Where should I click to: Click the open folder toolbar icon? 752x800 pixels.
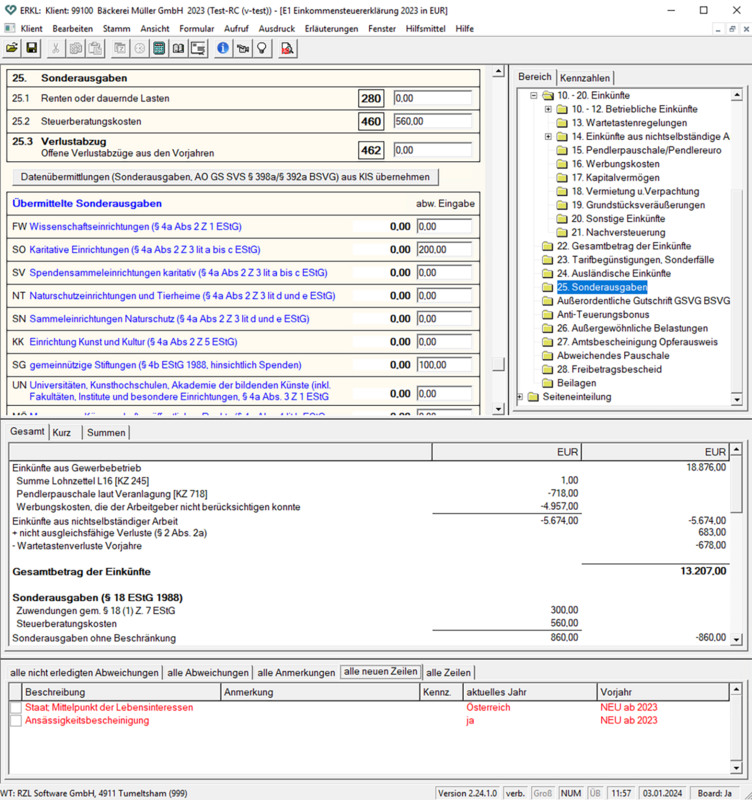pos(12,48)
